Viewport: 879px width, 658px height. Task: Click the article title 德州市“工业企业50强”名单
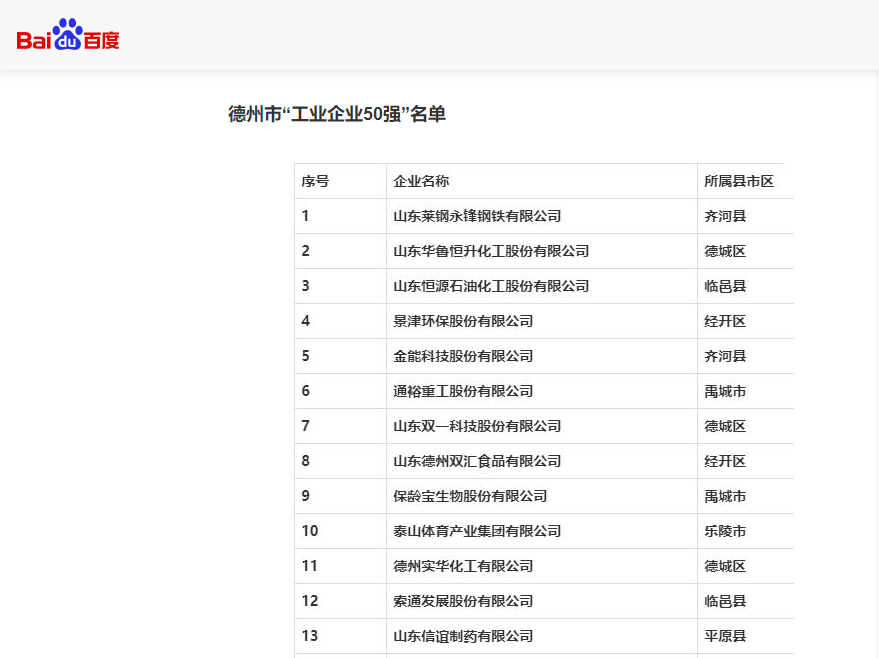click(337, 114)
